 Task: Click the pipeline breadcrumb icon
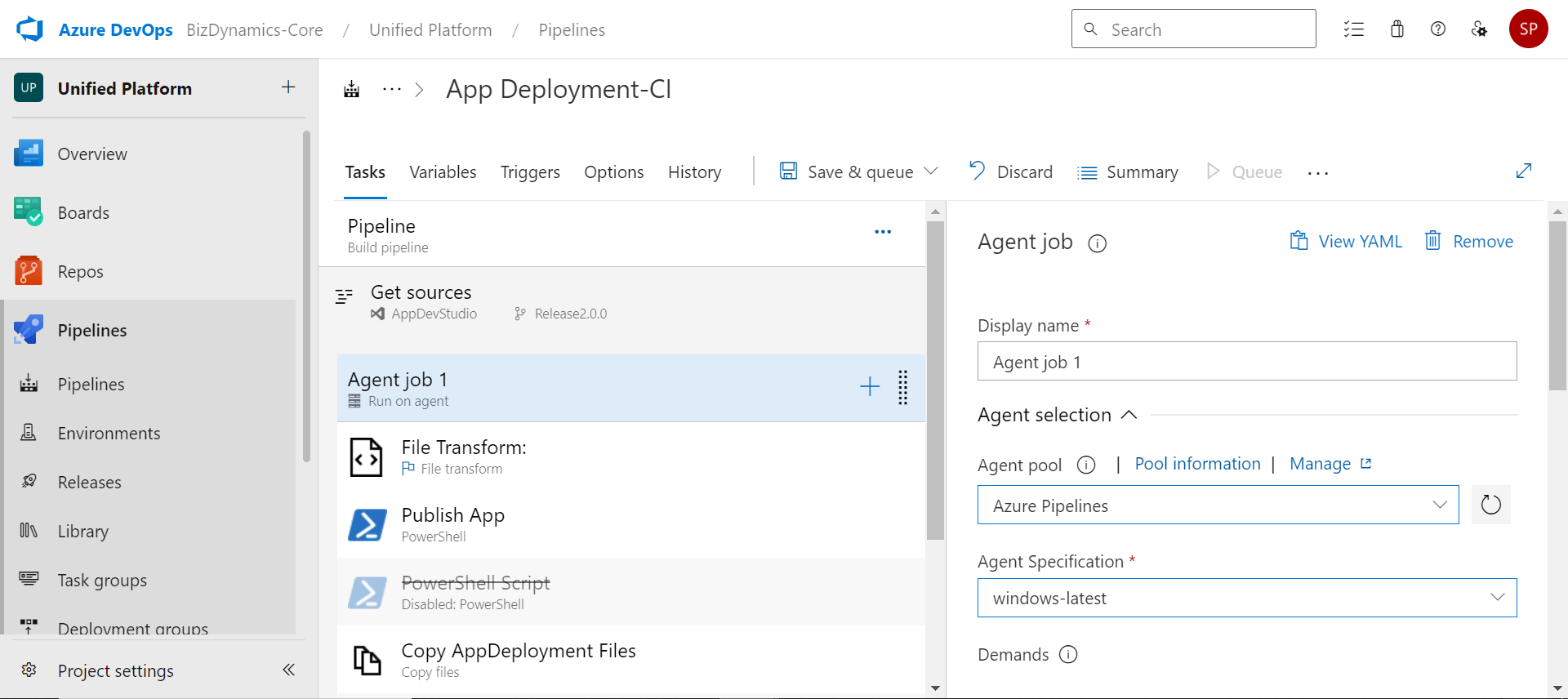352,89
